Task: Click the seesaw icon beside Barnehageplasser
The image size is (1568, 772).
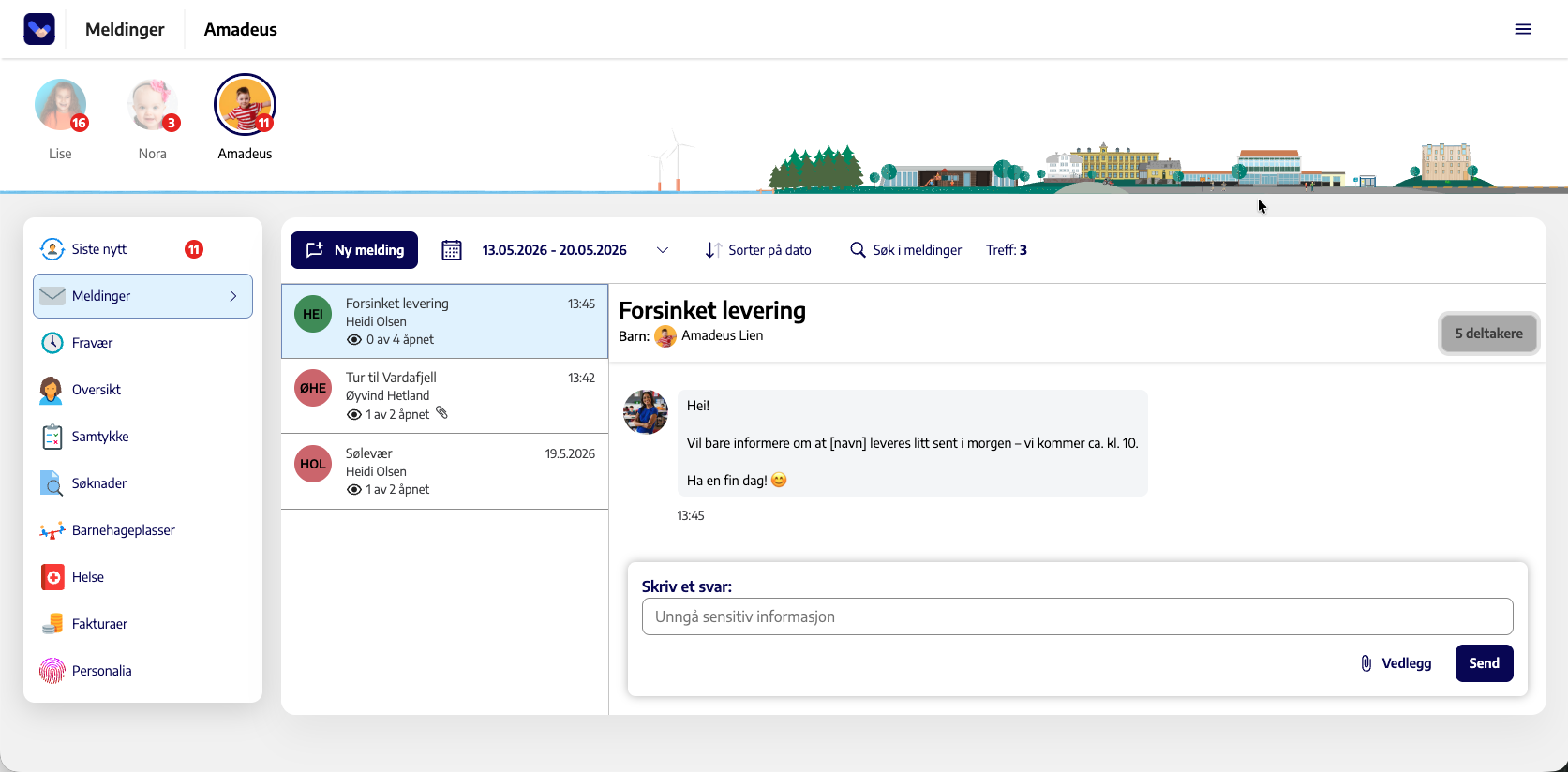Action: coord(52,530)
